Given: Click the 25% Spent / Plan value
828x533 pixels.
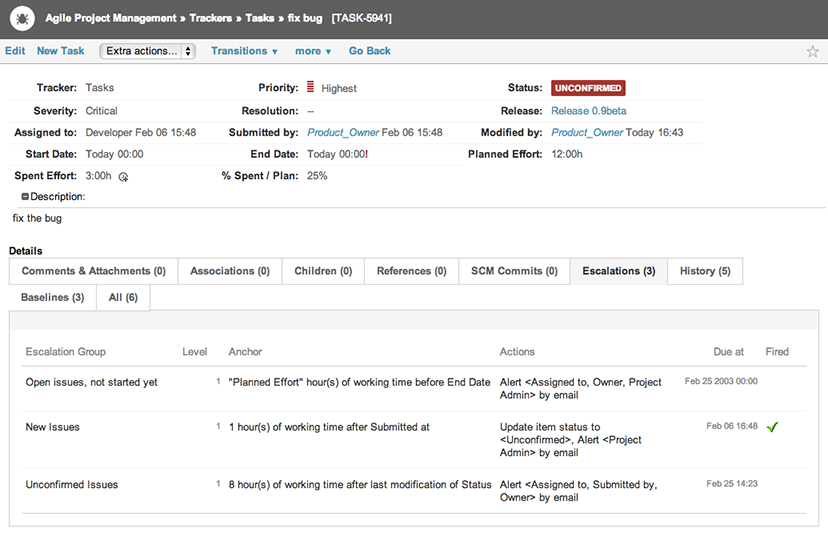Looking at the screenshot, I should coord(317,176).
